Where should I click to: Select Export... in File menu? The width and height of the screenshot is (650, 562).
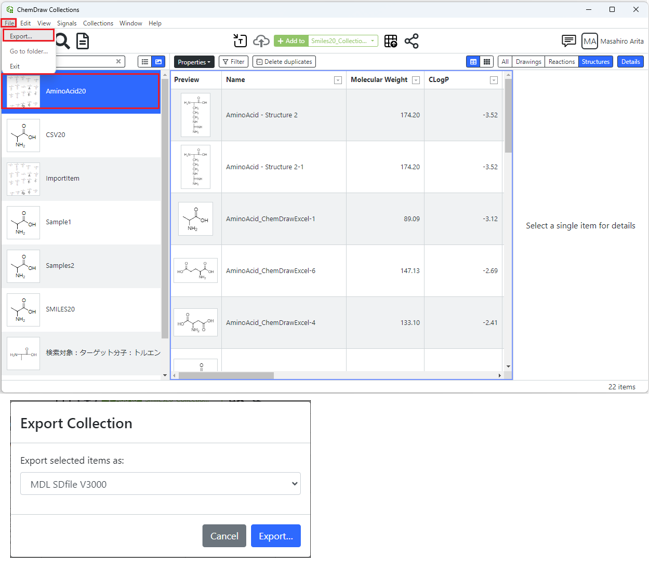[x=21, y=36]
